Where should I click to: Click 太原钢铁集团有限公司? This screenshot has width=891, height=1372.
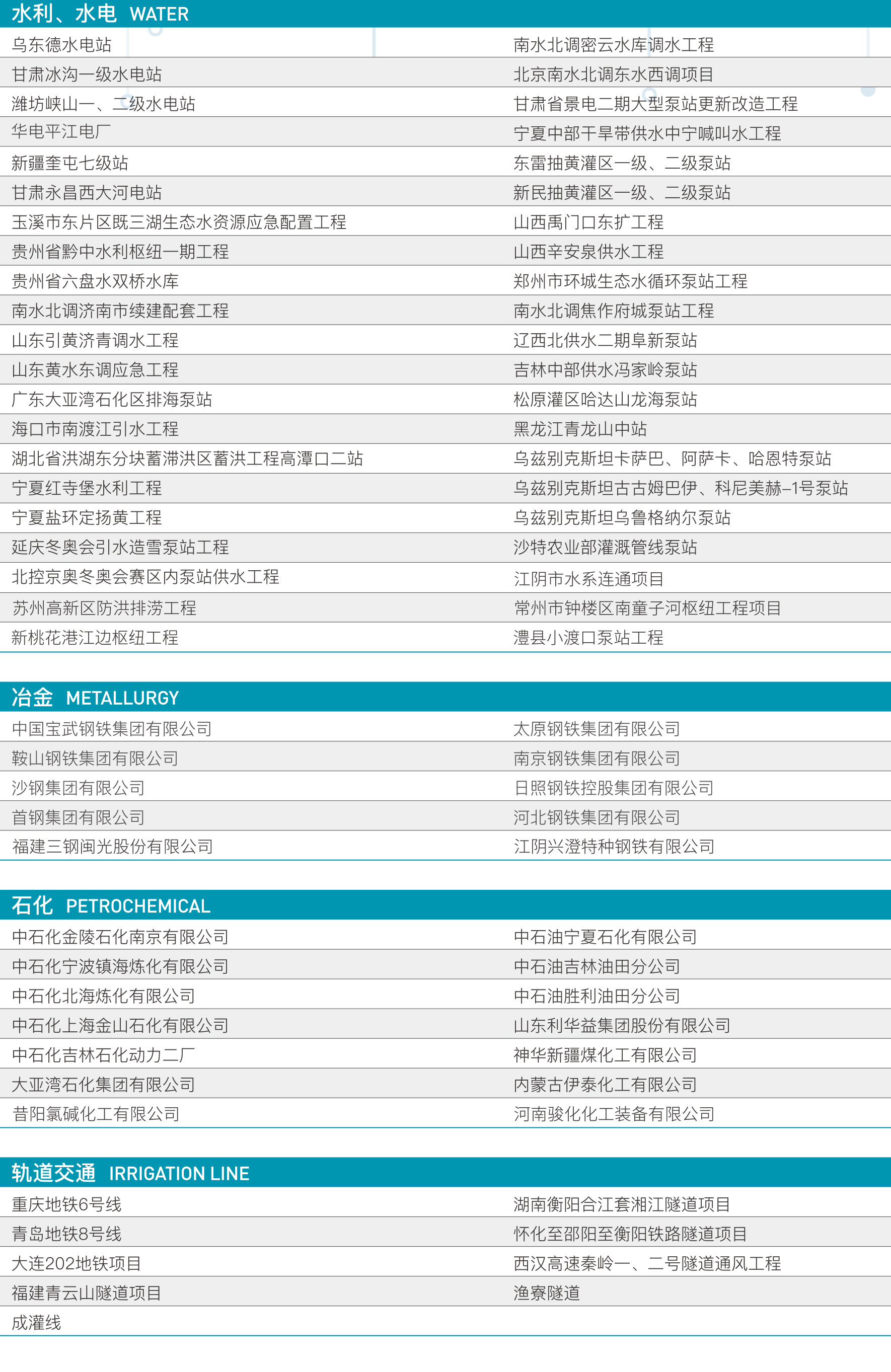[597, 729]
